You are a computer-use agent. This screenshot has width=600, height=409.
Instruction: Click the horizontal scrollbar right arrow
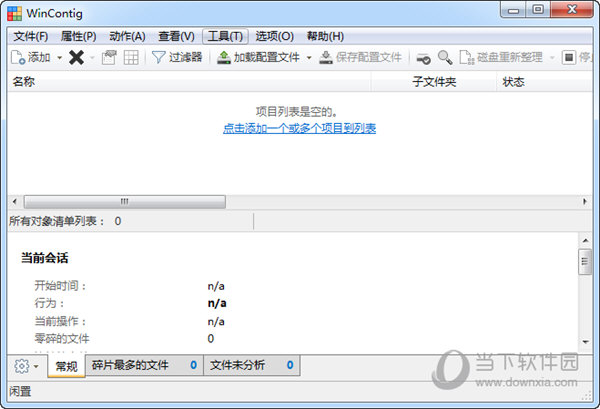pyautogui.click(x=585, y=202)
